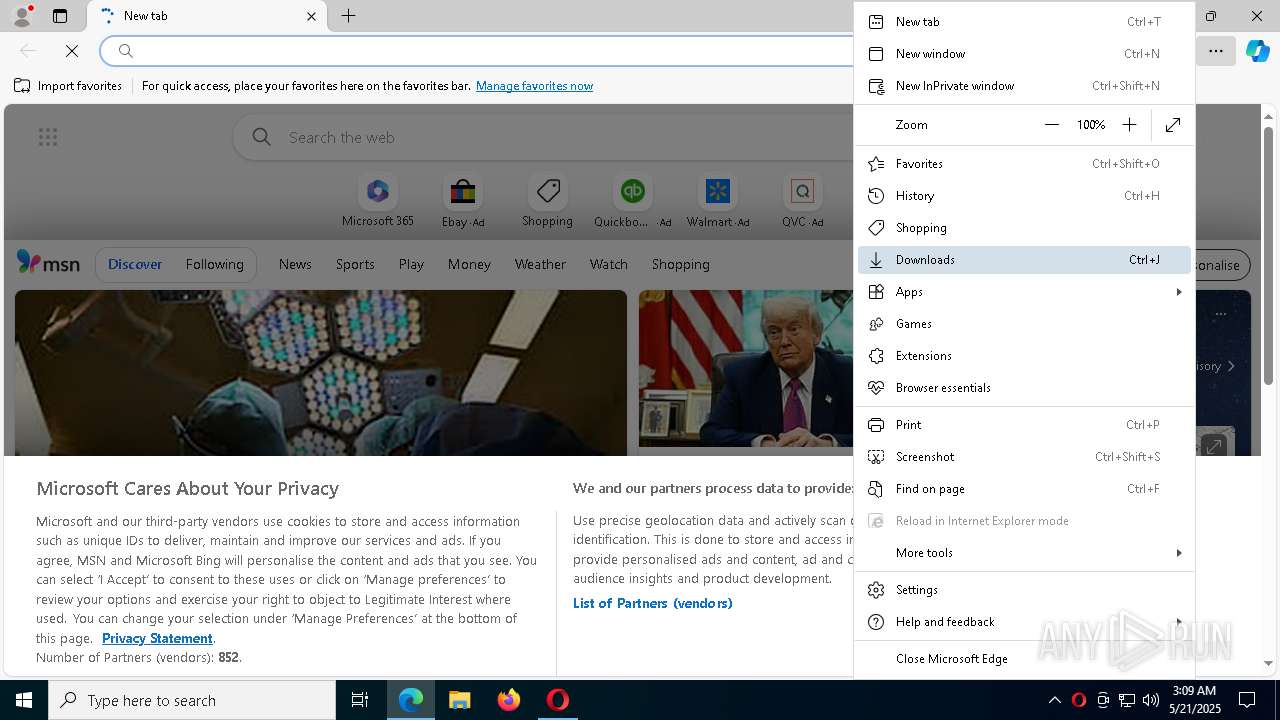Click the MSN logo
The width and height of the screenshot is (1280, 720).
(48, 263)
